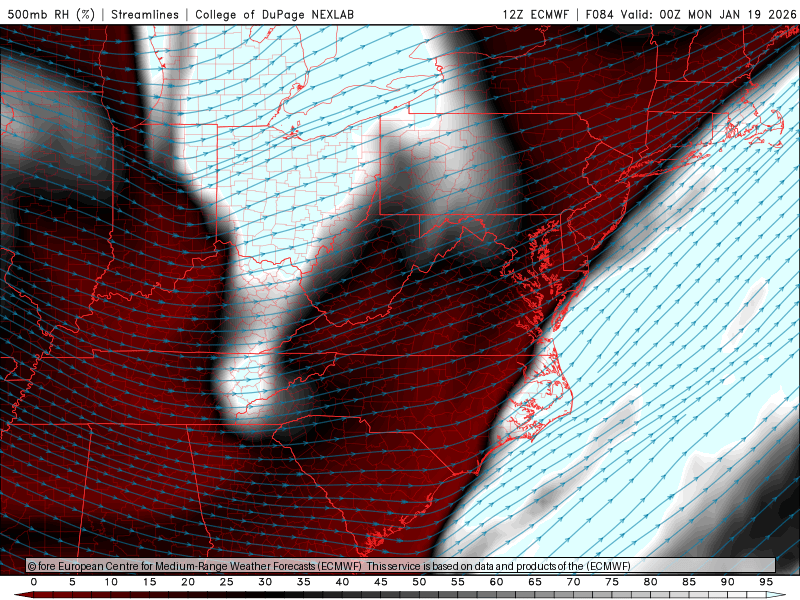Click the "F084" forecast hour label

coord(599,14)
